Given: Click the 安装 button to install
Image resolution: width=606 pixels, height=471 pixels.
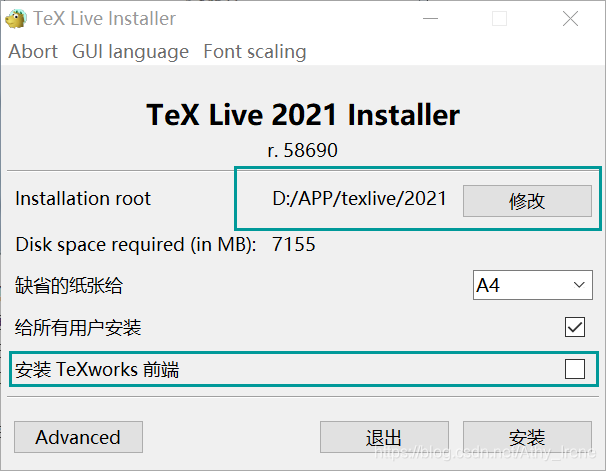Looking at the screenshot, I should (527, 437).
